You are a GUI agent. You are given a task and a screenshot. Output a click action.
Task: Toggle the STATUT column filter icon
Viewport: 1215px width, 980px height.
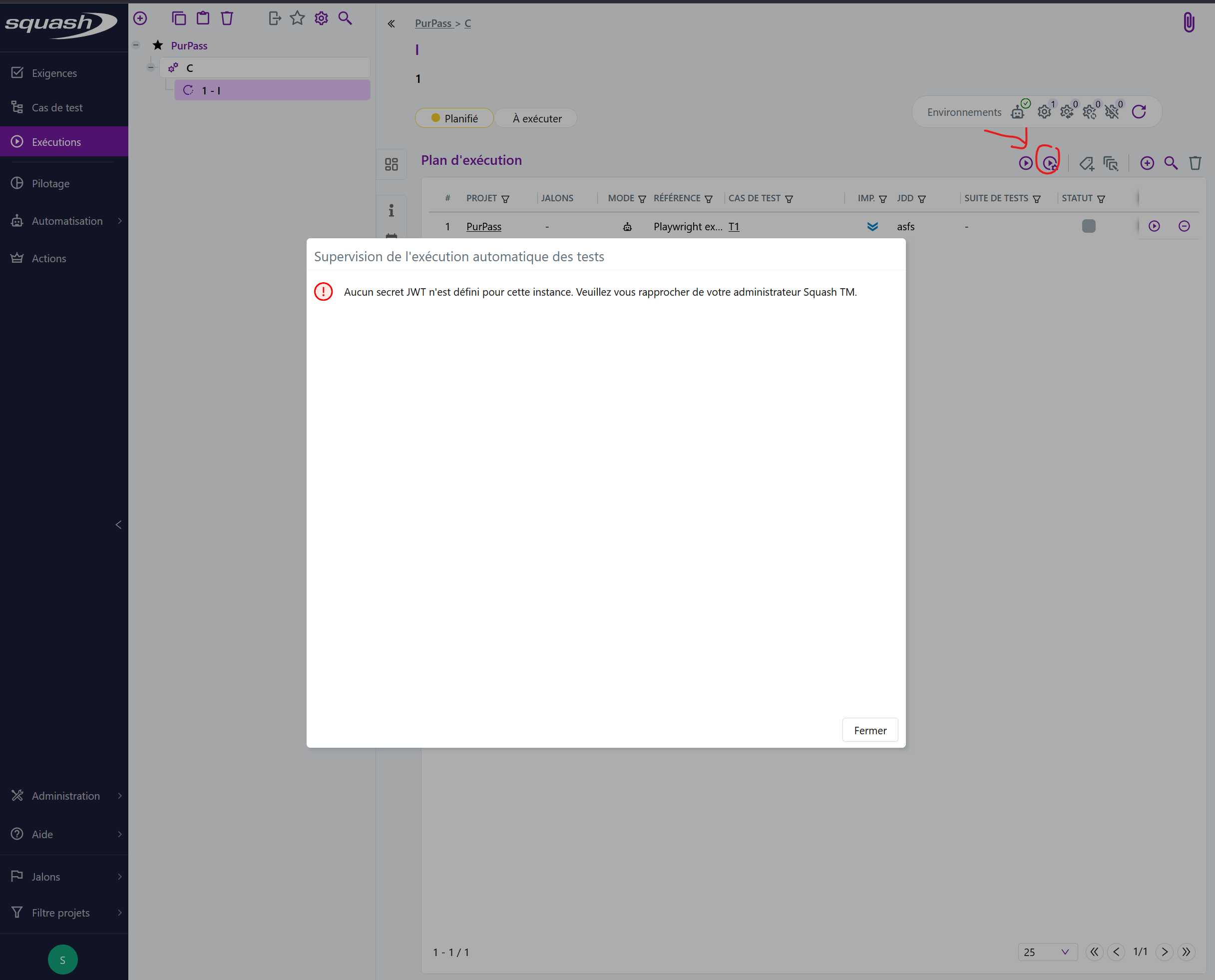pos(1101,199)
